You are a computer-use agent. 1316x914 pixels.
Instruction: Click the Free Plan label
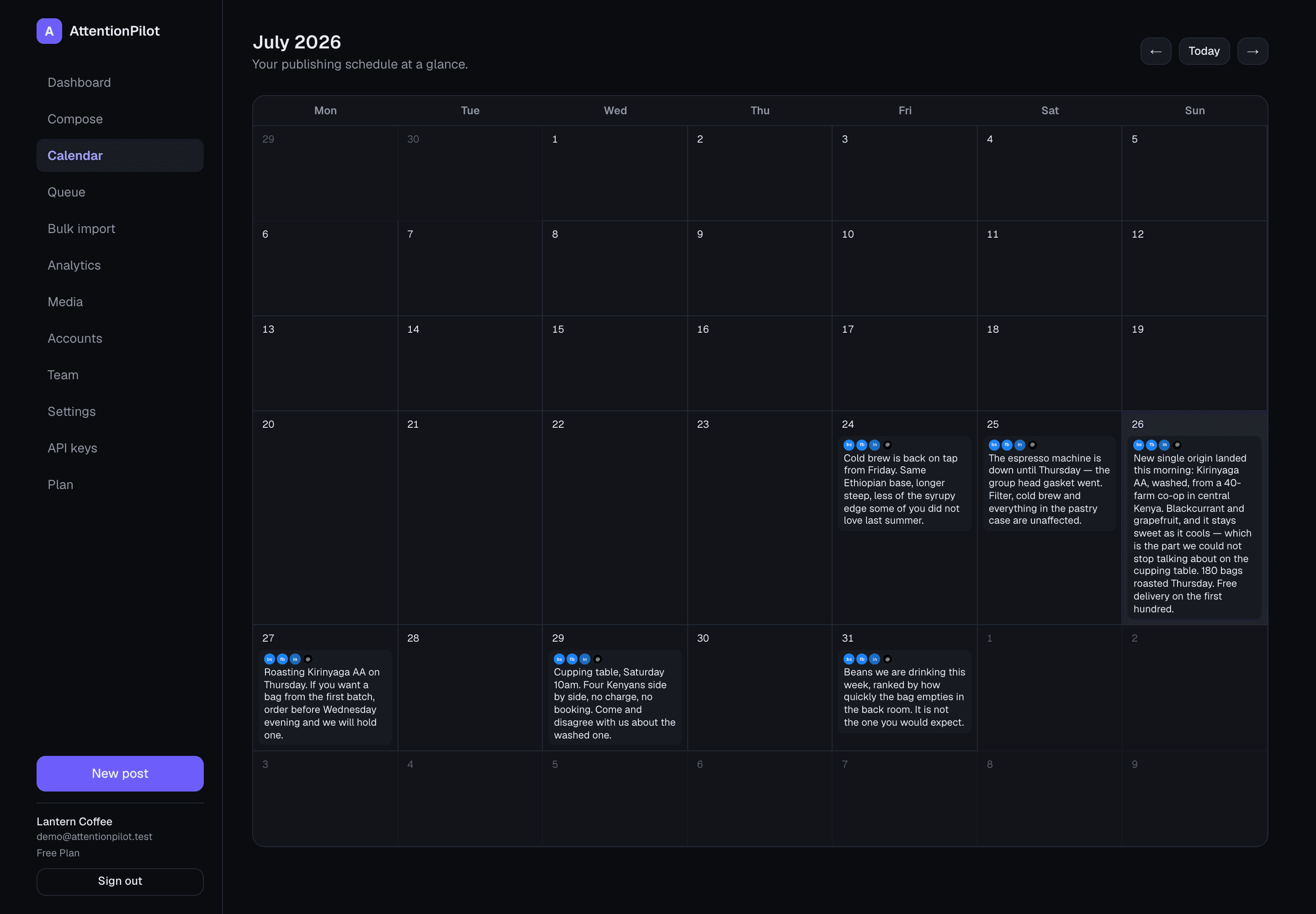pyautogui.click(x=58, y=853)
